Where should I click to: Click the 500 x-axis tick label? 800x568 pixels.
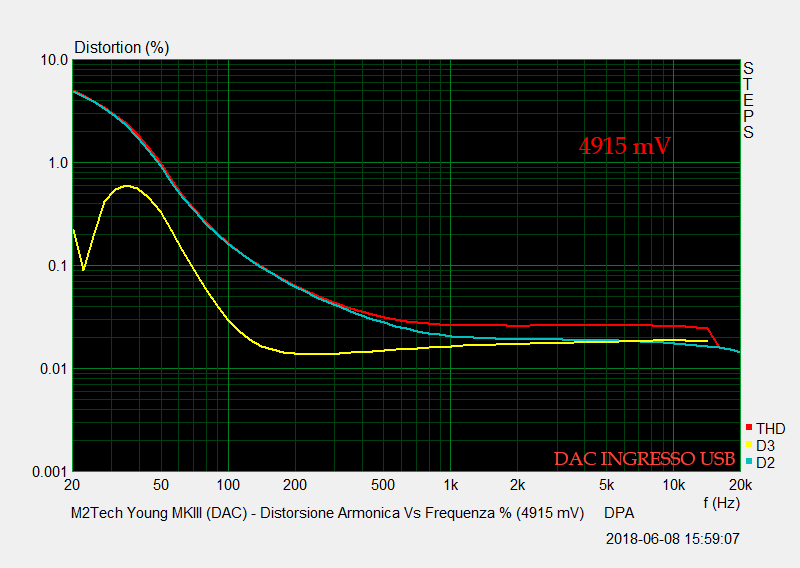(383, 485)
